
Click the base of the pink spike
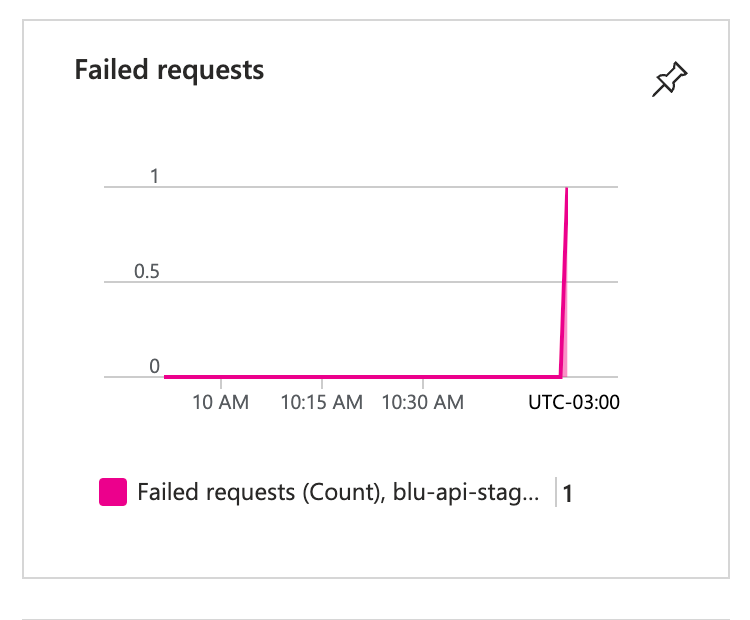coord(561,376)
